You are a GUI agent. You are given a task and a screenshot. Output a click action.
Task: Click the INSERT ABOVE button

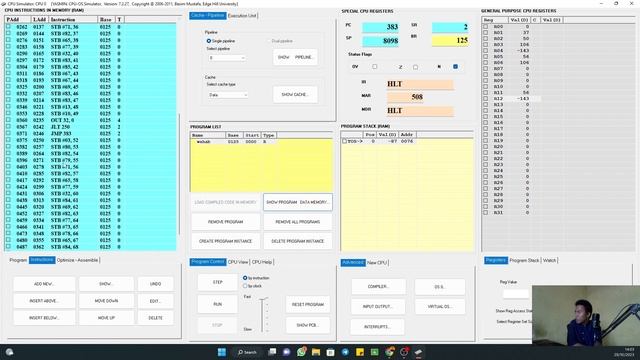point(44,301)
